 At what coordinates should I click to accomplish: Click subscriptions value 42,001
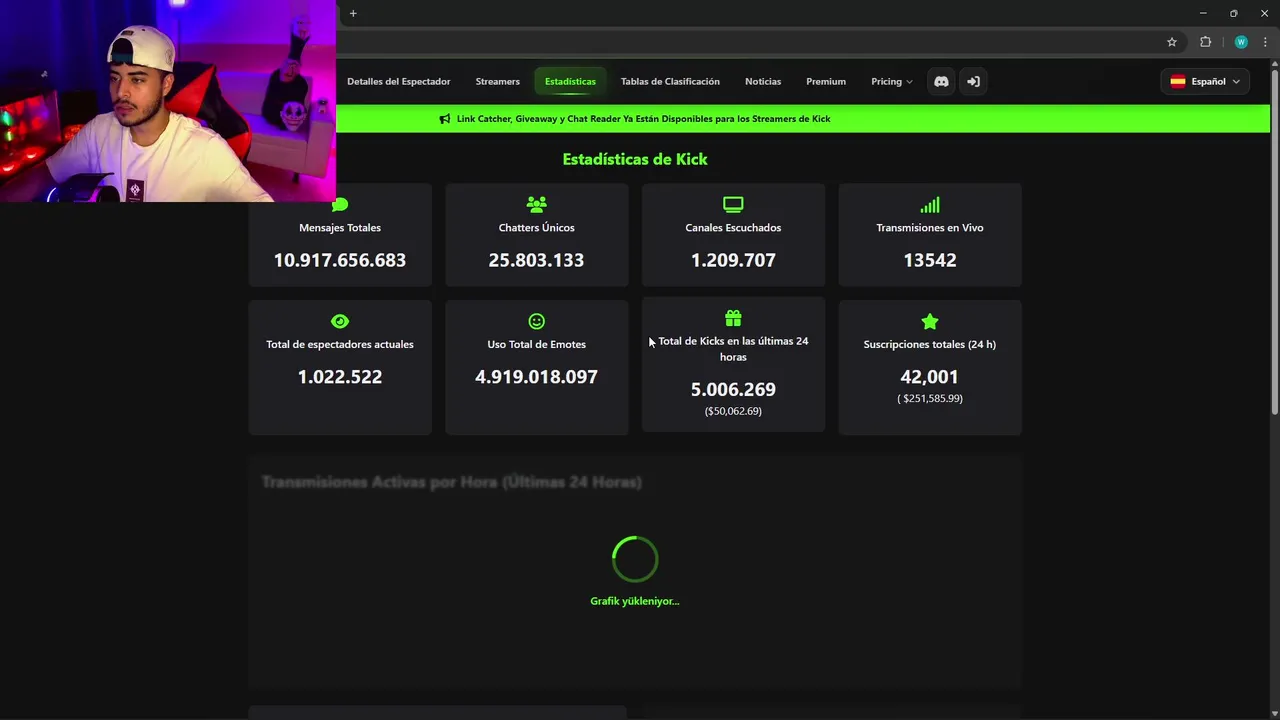[930, 377]
